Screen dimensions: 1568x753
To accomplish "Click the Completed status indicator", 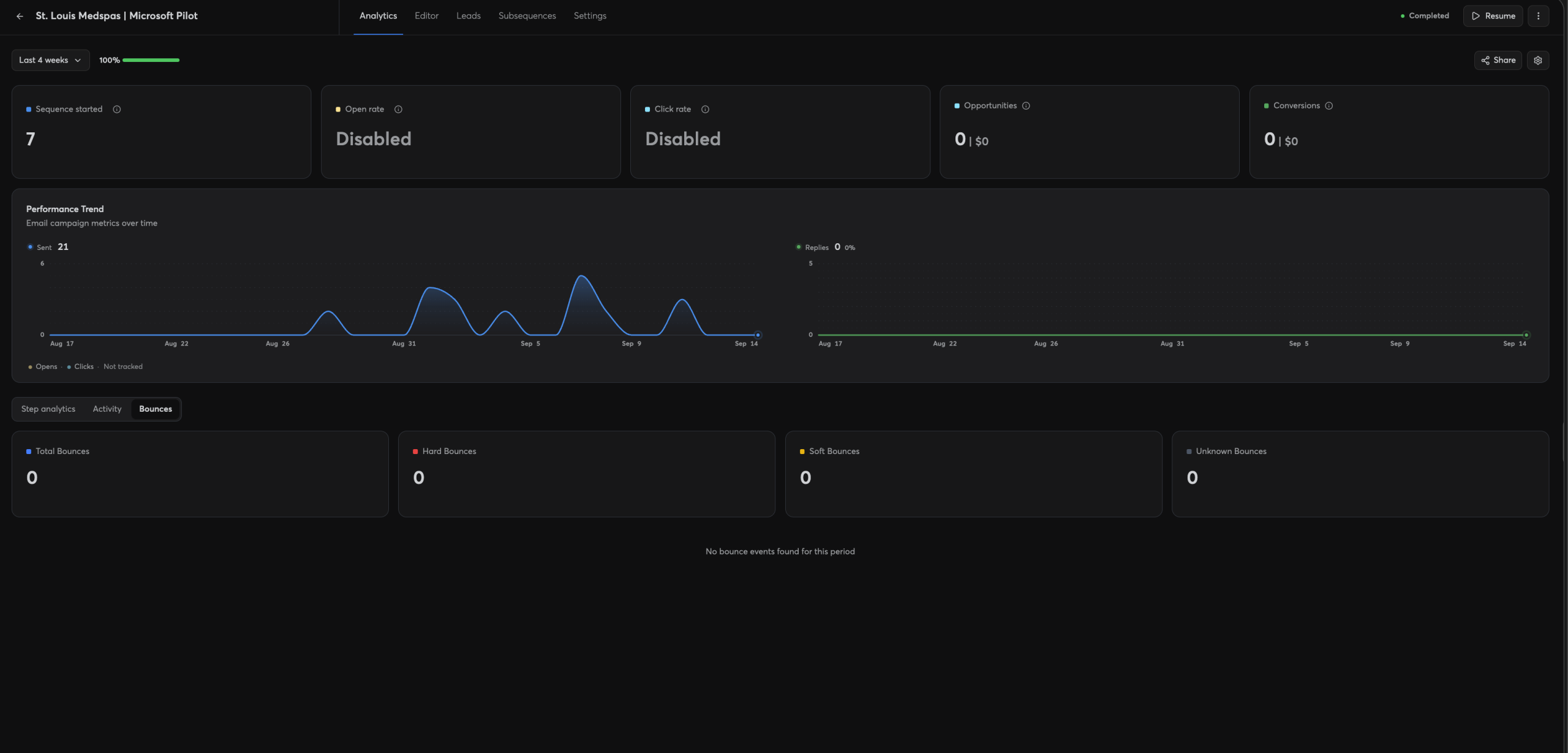I will [x=1425, y=16].
